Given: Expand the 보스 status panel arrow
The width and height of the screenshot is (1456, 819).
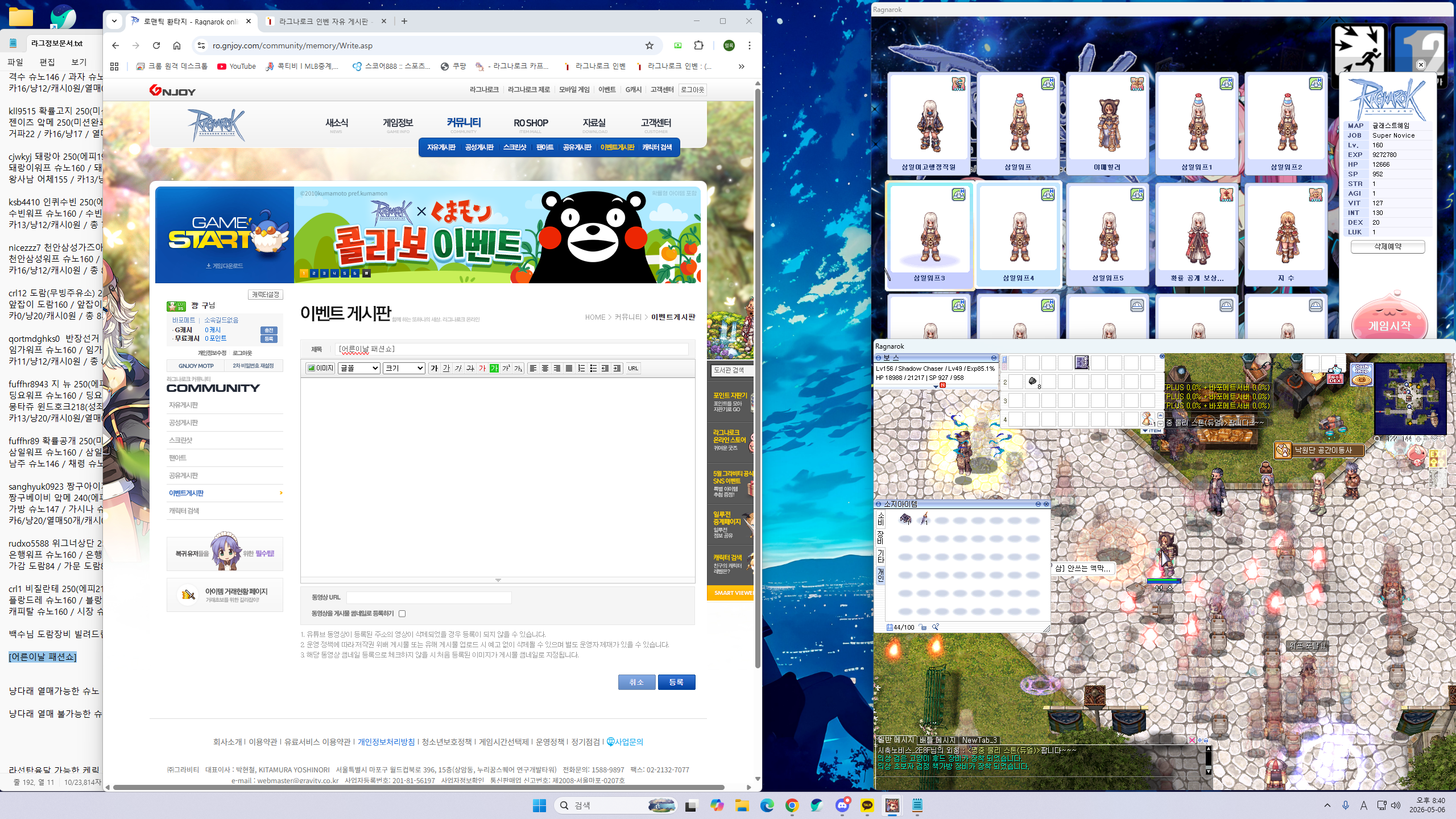Looking at the screenshot, I should (x=936, y=387).
